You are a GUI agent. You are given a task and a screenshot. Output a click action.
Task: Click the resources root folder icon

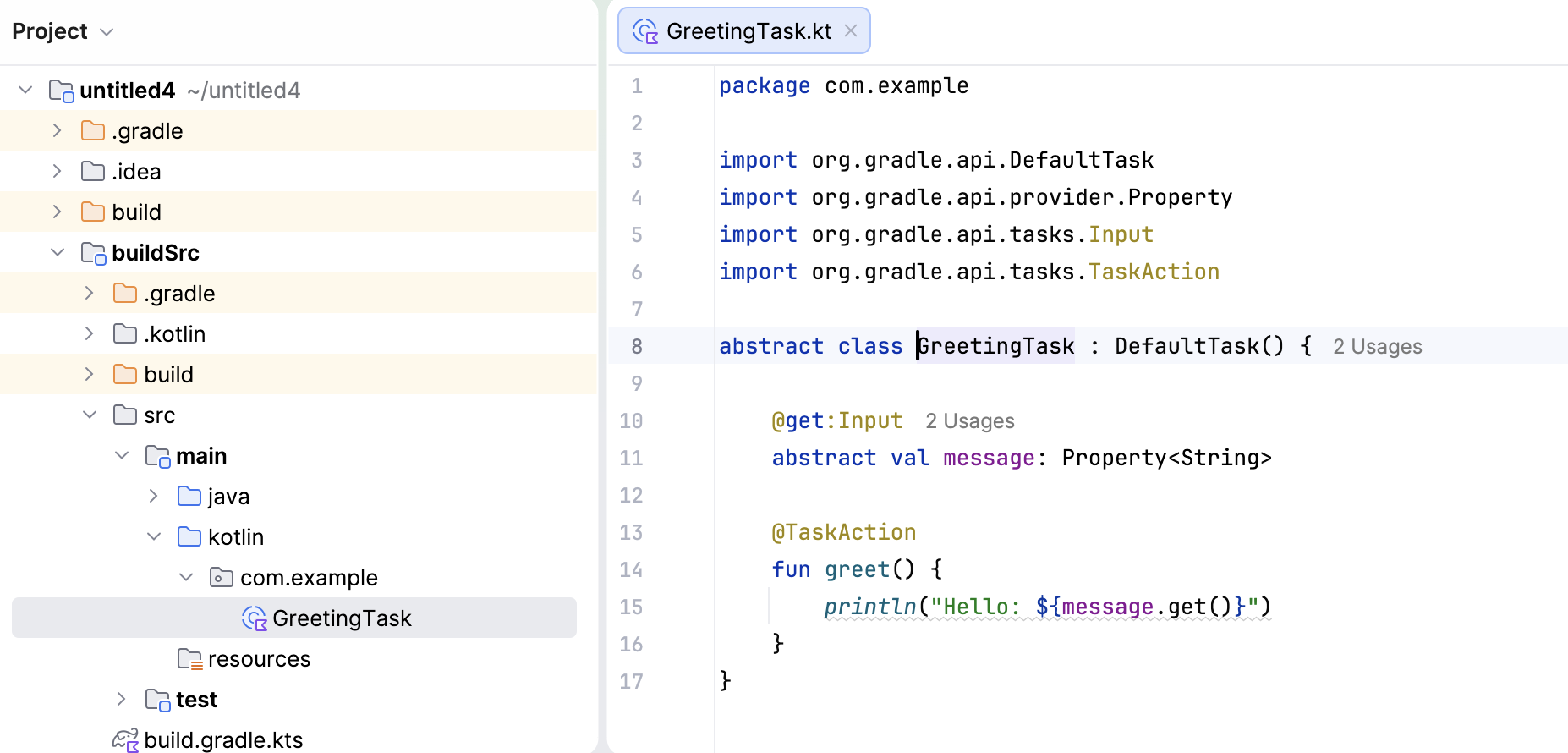189,659
